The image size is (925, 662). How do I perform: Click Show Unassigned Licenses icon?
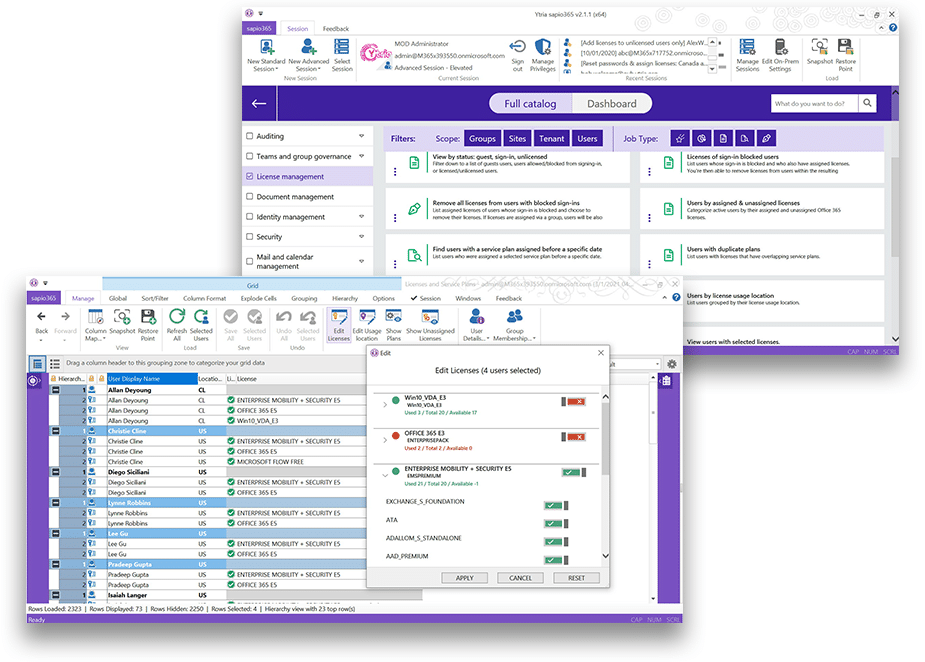(x=430, y=317)
